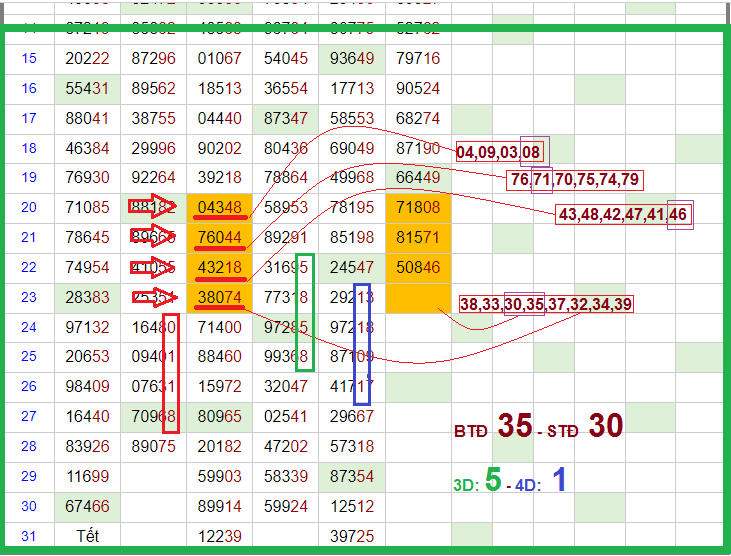
Task: Click the orange cell containing 71808
Action: point(418,208)
